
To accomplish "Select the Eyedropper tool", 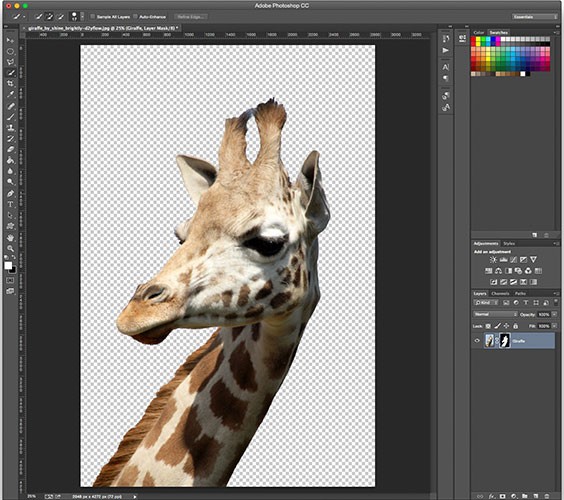I will pos(10,95).
